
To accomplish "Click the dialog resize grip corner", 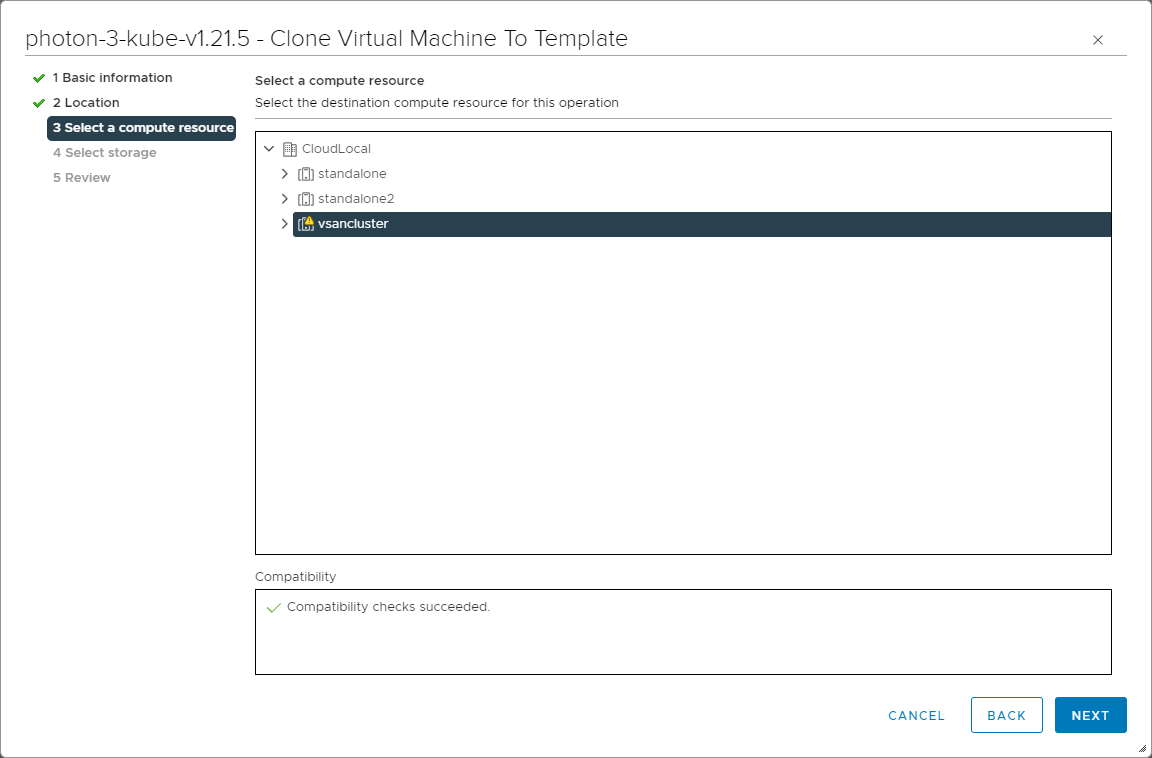I will 1142,748.
